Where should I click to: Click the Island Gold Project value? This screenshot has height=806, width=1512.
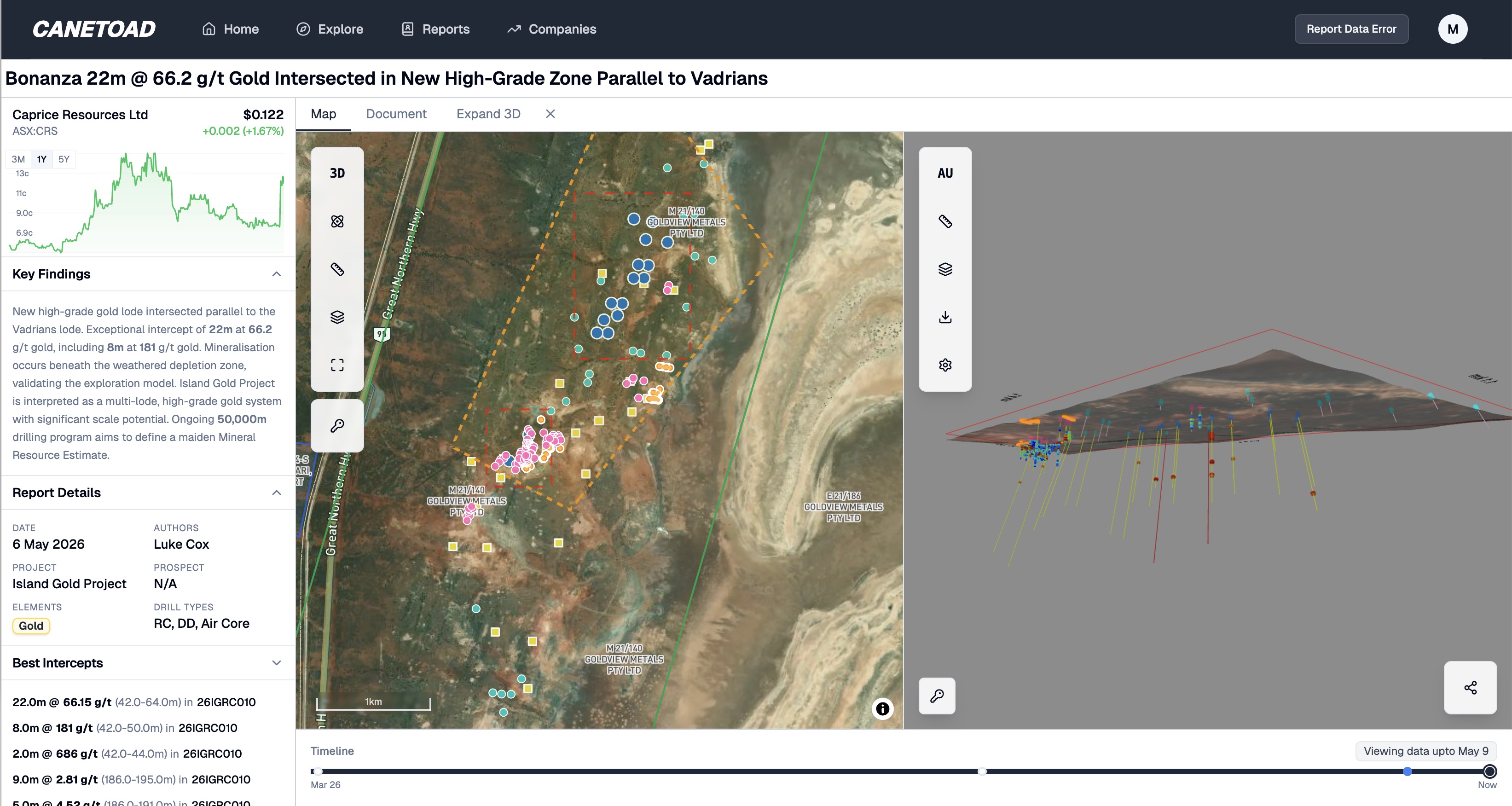tap(69, 584)
